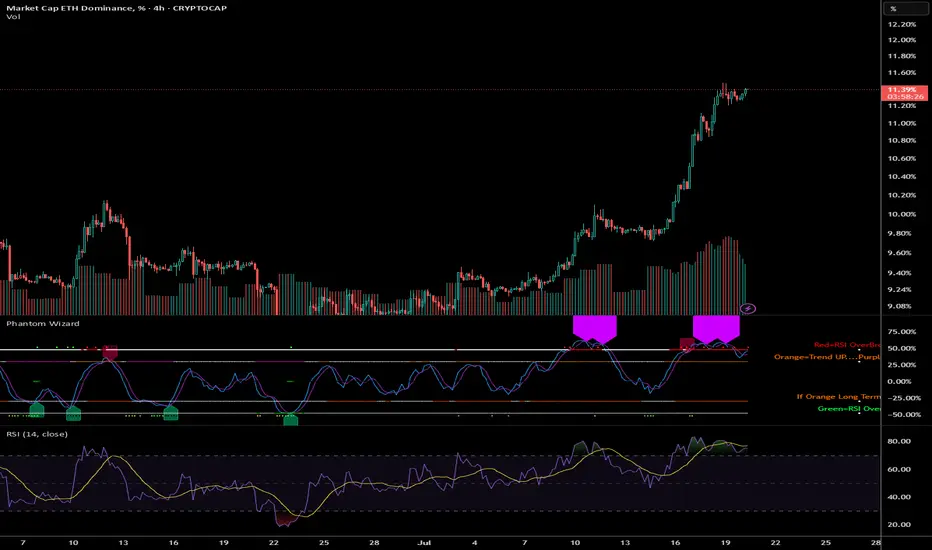
Task: Toggle the % percent scale button
Action: pos(905,8)
